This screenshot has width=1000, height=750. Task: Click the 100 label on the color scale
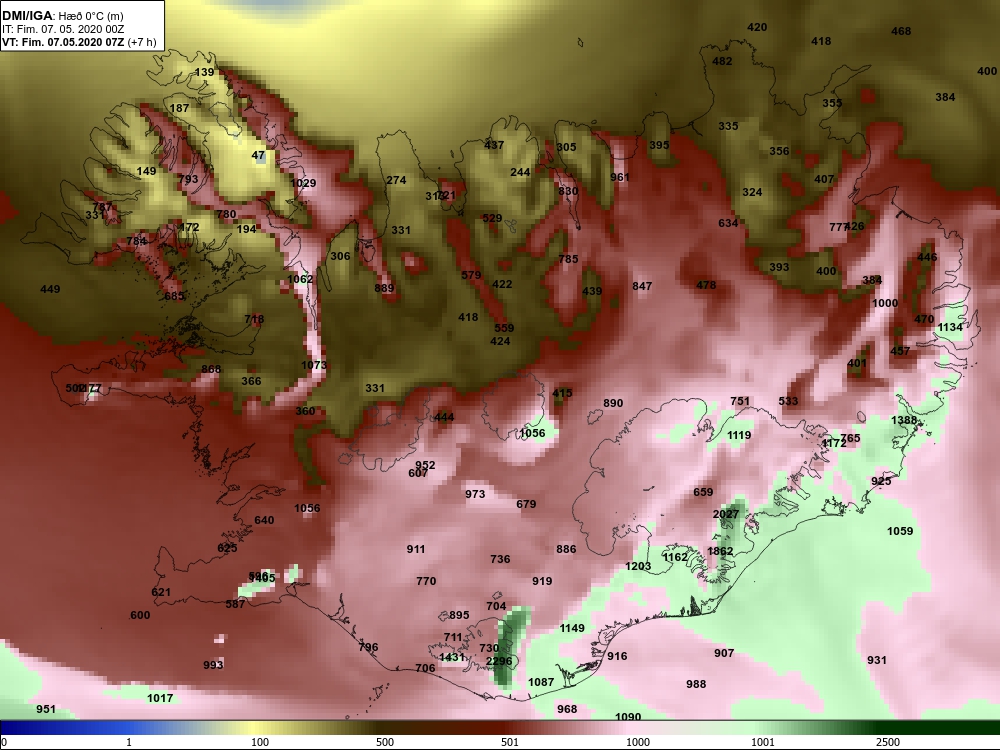pos(260,742)
